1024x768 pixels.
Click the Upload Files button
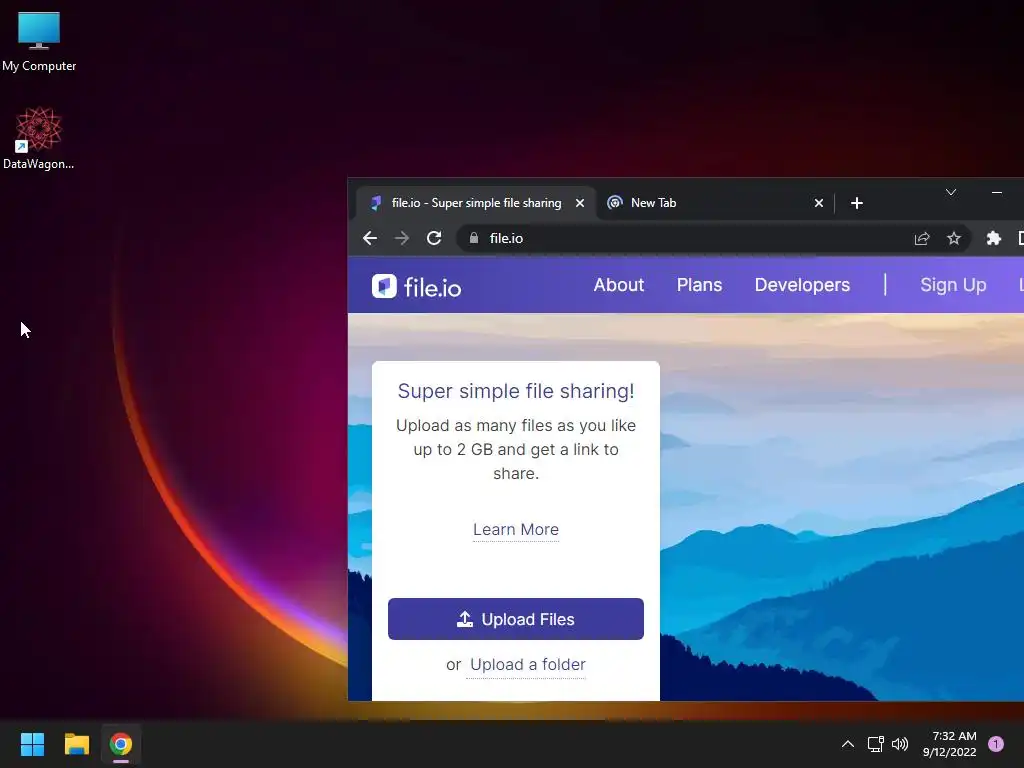(x=516, y=619)
